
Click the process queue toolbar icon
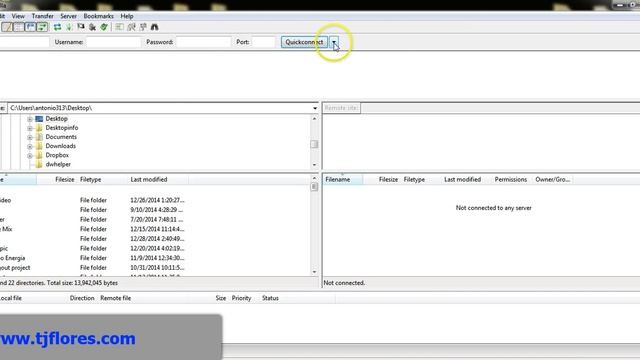[69, 27]
